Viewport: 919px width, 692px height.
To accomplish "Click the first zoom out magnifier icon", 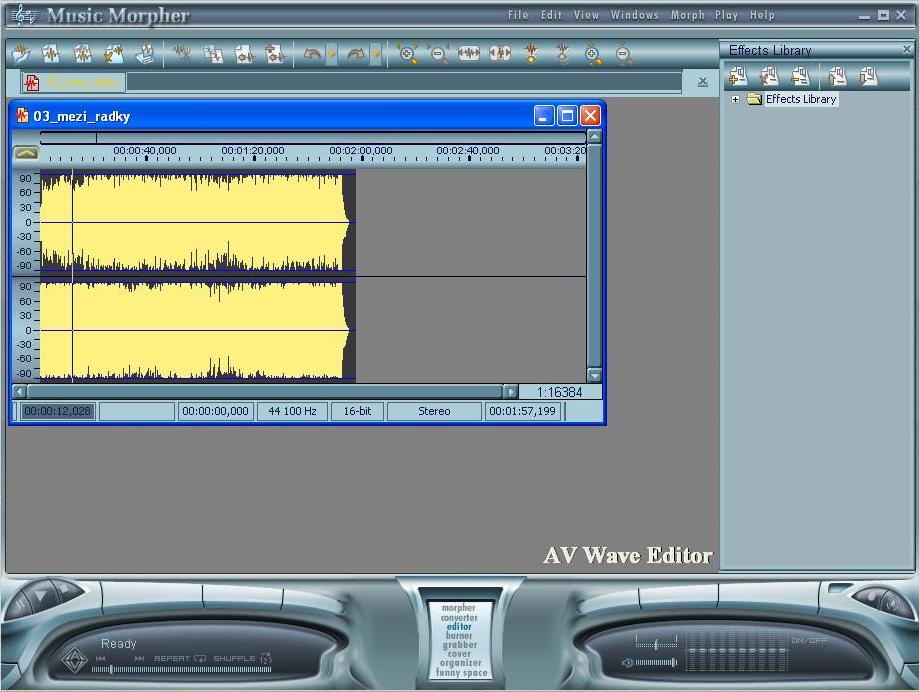I will pyautogui.click(x=438, y=54).
